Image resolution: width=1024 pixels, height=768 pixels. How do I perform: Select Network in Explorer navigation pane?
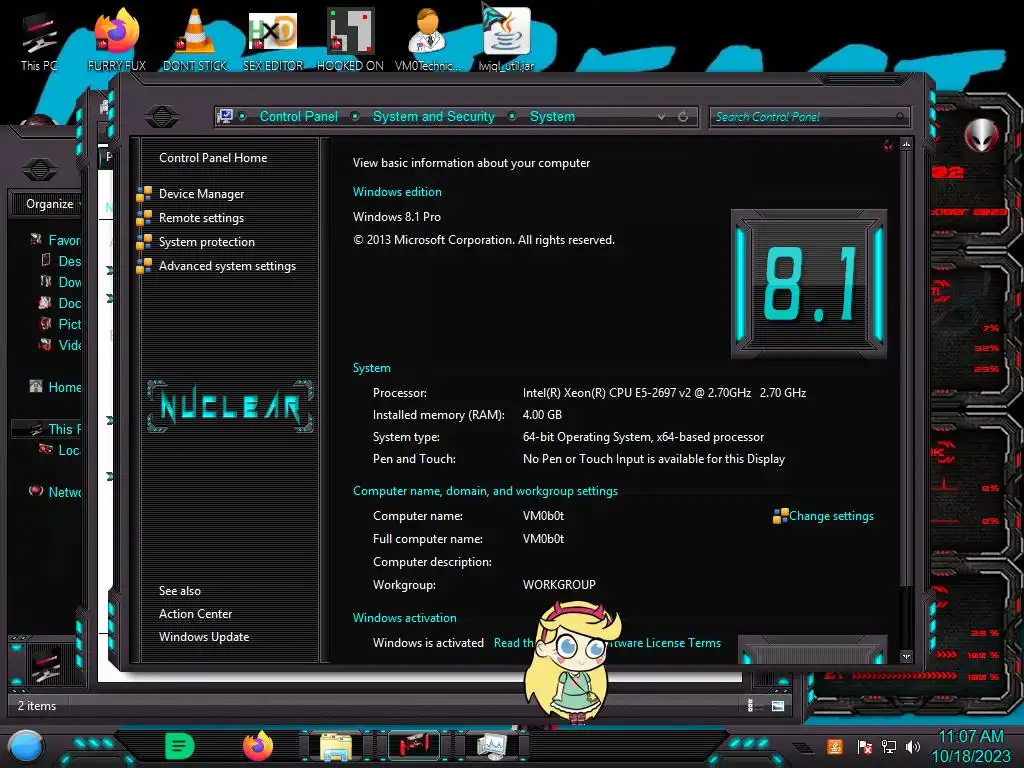point(56,492)
